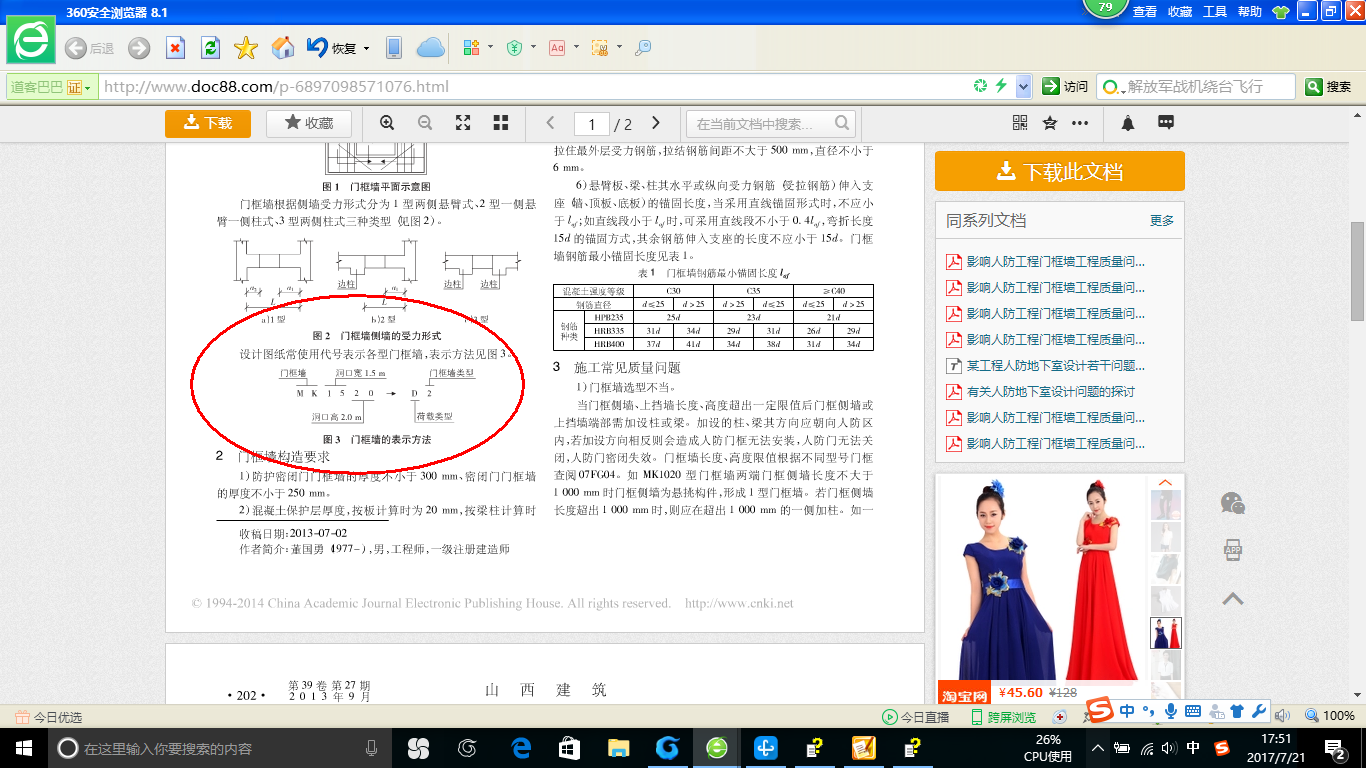The image size is (1366, 768).
Task: Expand the extensions dropdown arrow
Action: click(490, 48)
